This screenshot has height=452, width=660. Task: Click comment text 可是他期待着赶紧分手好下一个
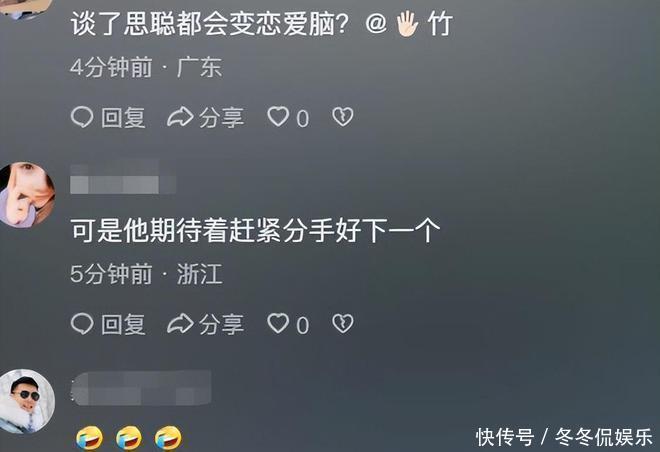[255, 230]
